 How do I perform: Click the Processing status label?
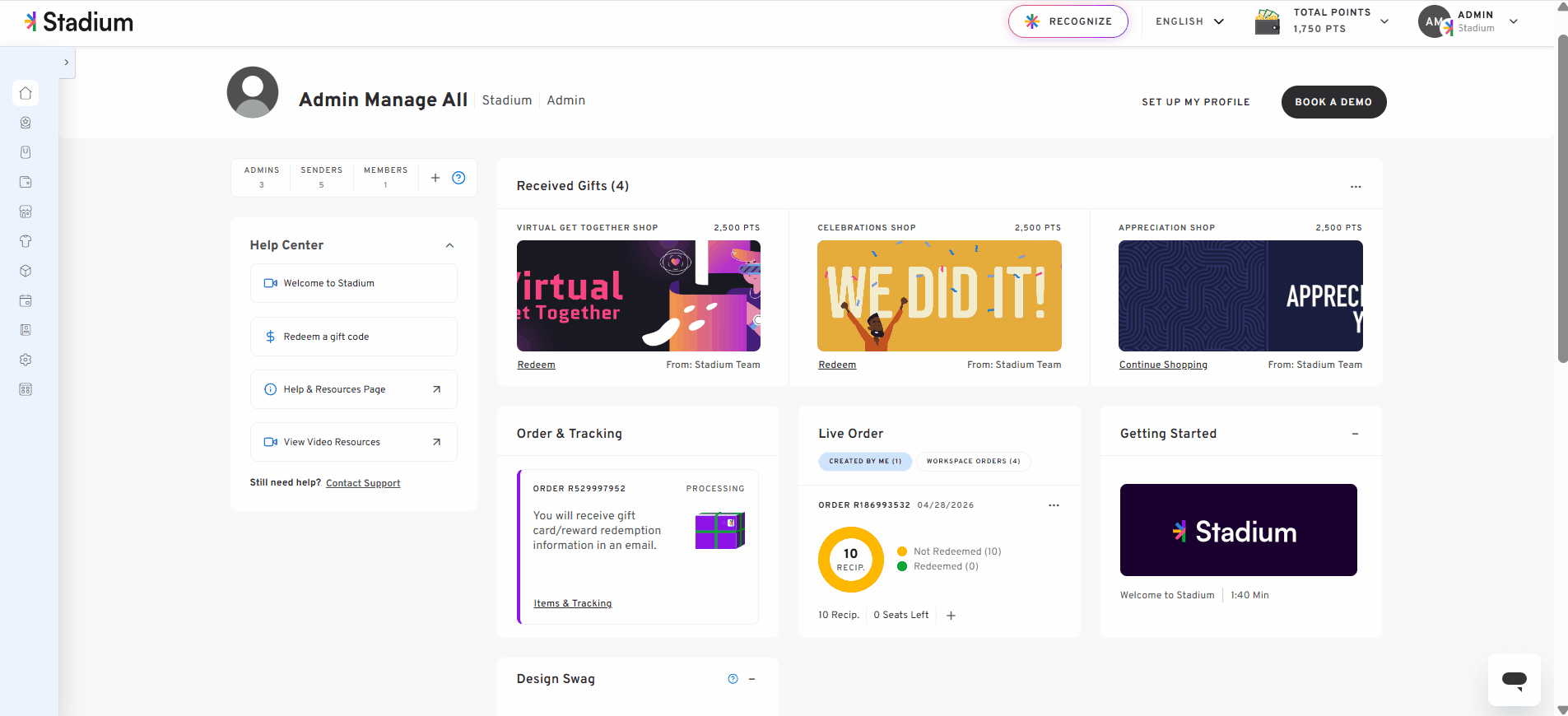point(715,489)
